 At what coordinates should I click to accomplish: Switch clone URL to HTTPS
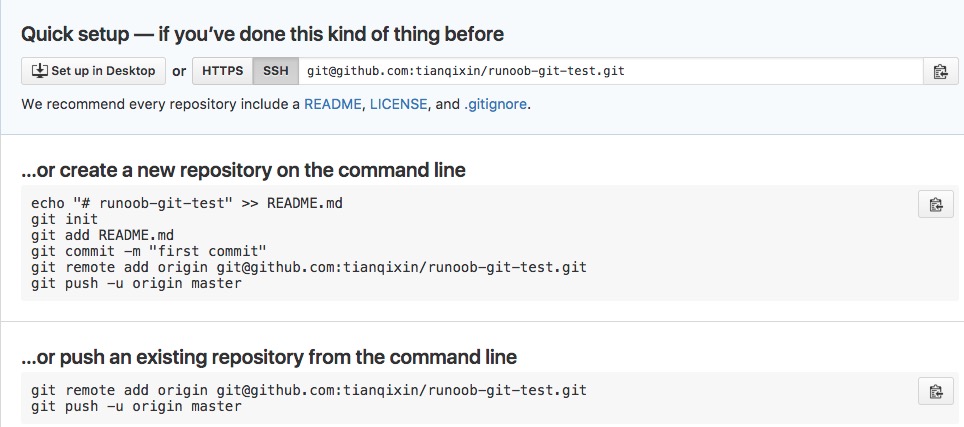223,71
